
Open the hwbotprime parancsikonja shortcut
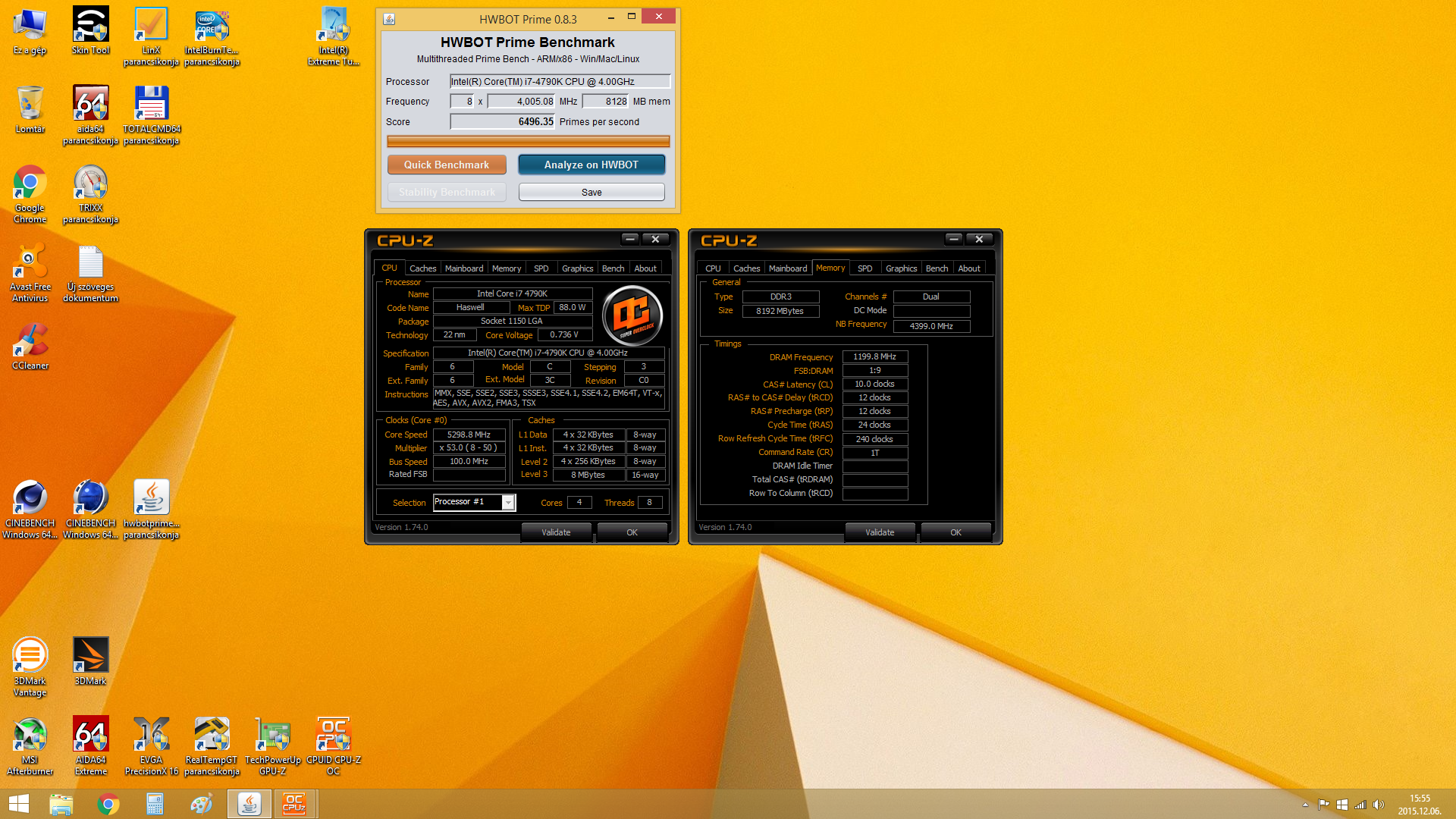(151, 509)
